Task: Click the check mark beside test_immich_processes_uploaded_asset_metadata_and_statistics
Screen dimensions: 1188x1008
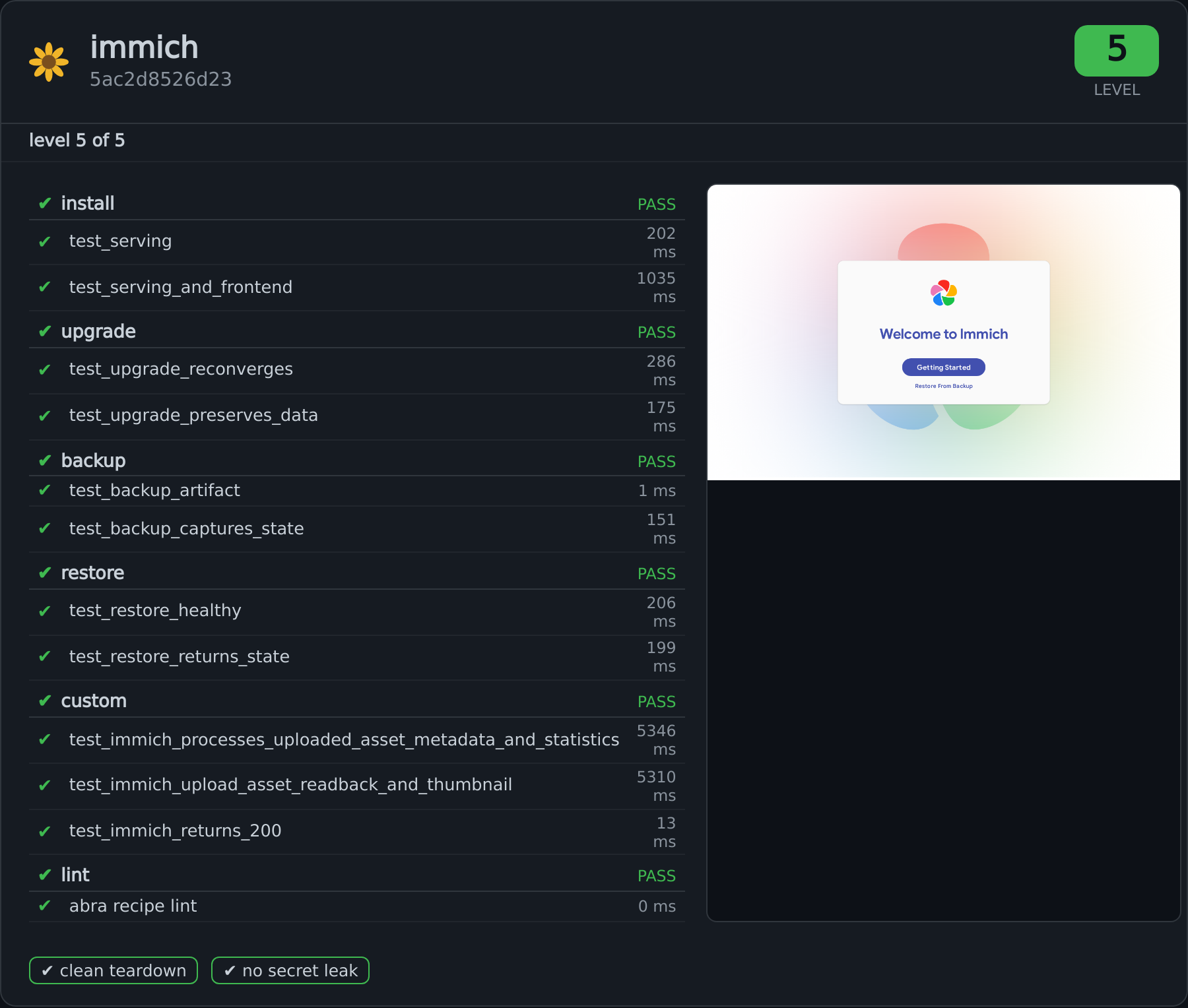Action: coord(45,740)
